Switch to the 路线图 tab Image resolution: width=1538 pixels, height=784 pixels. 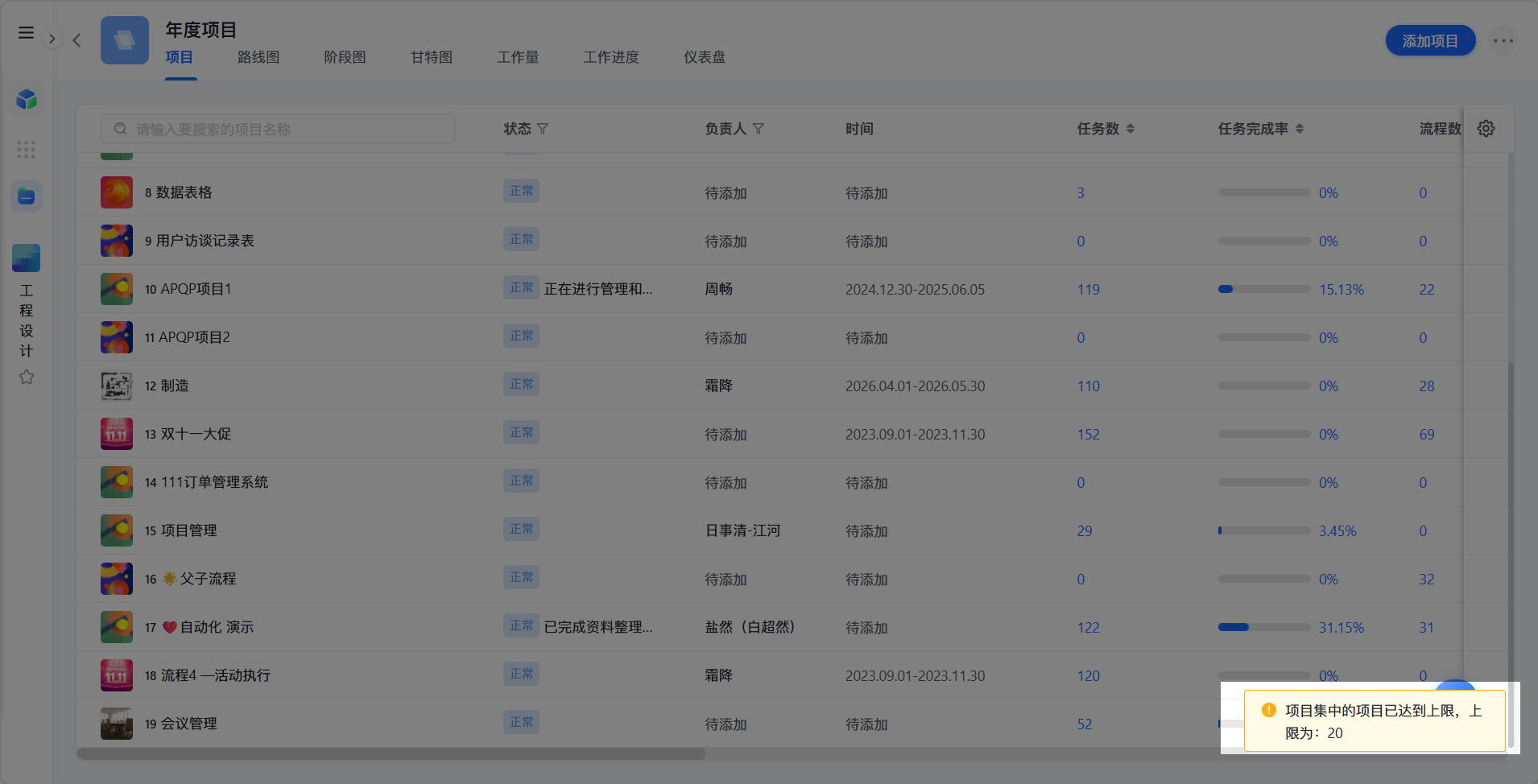click(258, 57)
